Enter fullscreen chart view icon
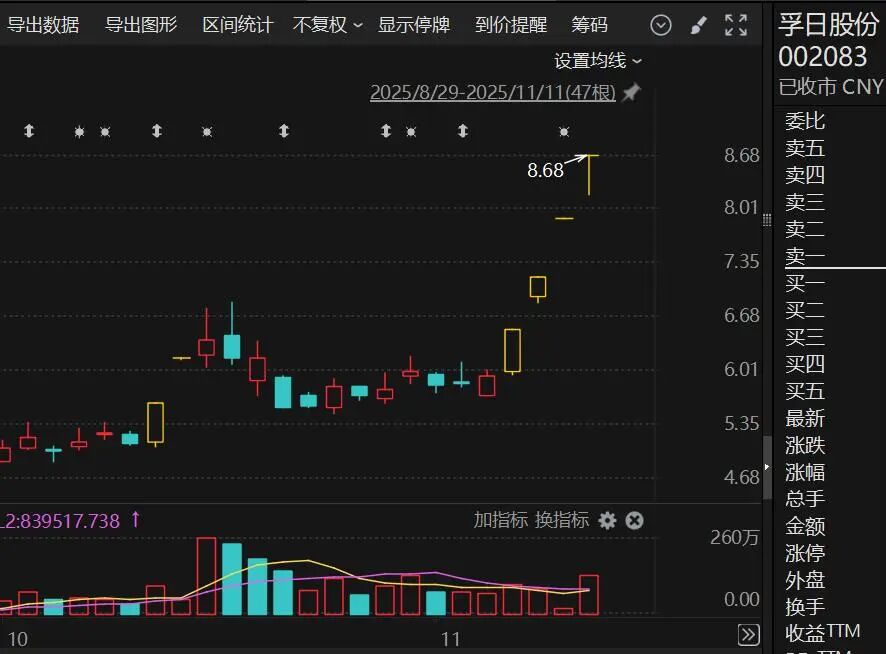 point(736,26)
